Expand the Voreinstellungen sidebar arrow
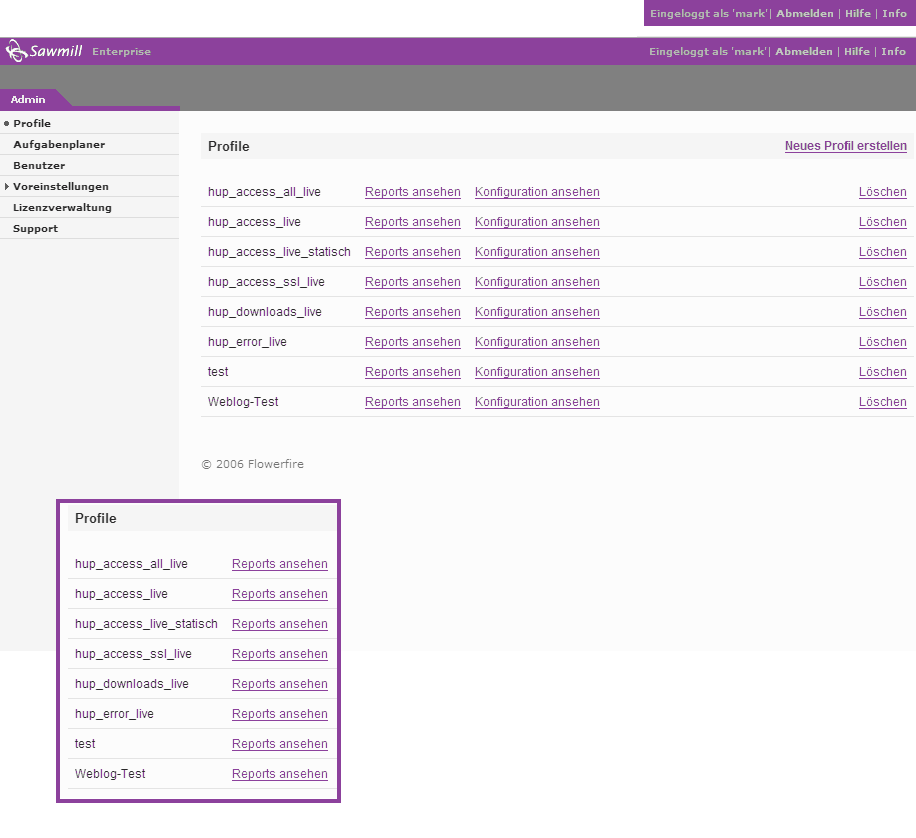 click(x=7, y=187)
